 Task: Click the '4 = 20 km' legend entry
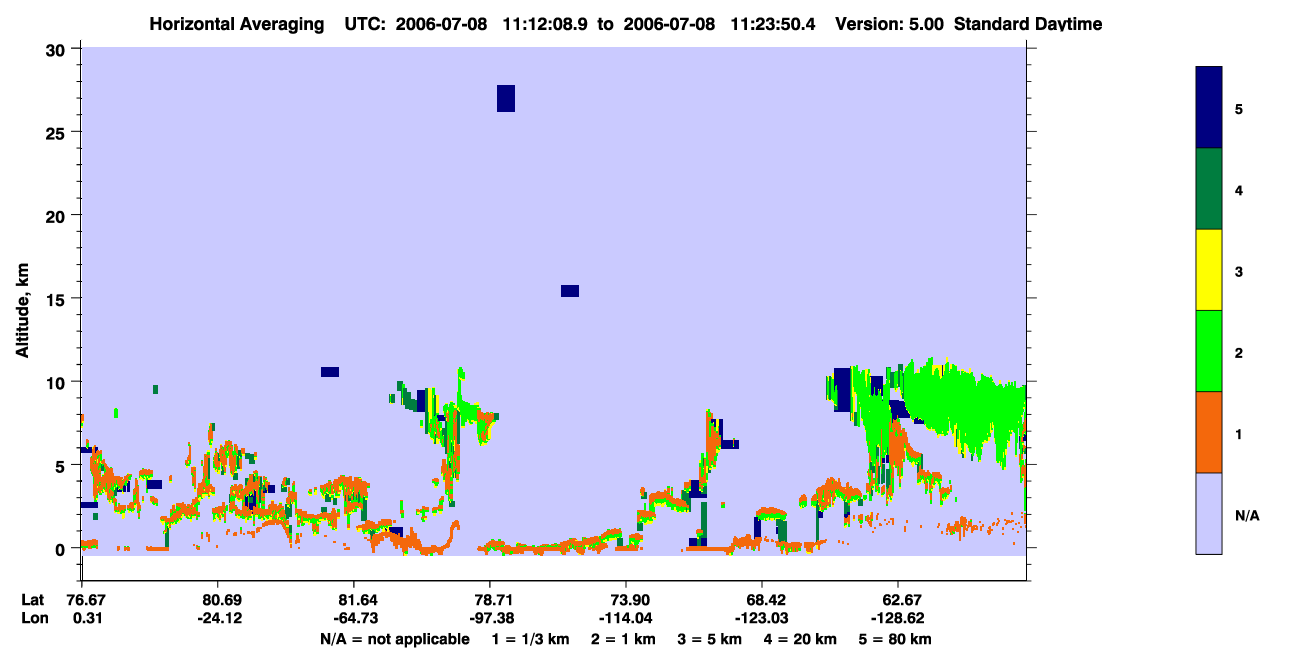coord(798,639)
